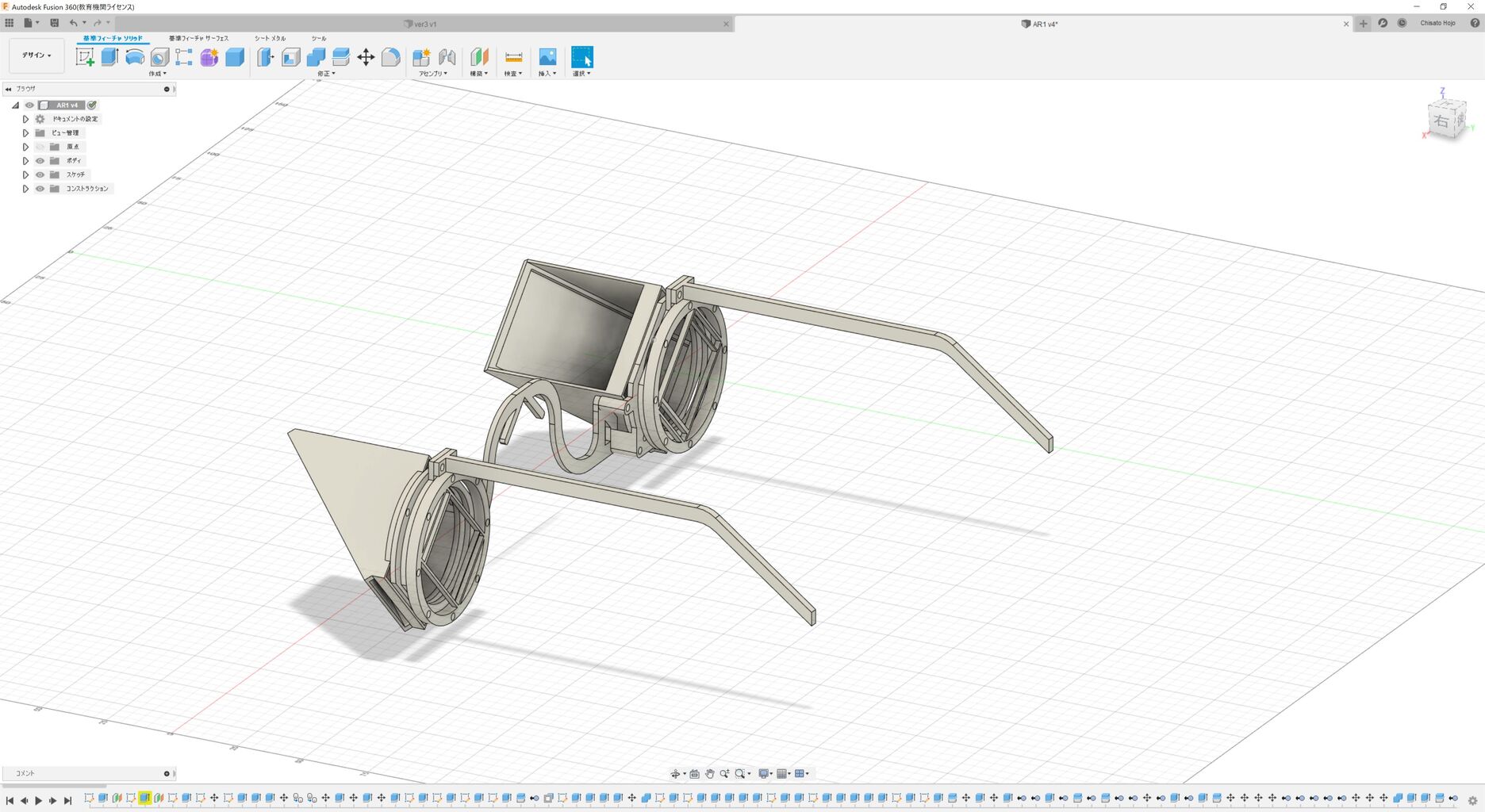
Task: Toggle visibility of the スケッチ folder
Action: tap(40, 174)
